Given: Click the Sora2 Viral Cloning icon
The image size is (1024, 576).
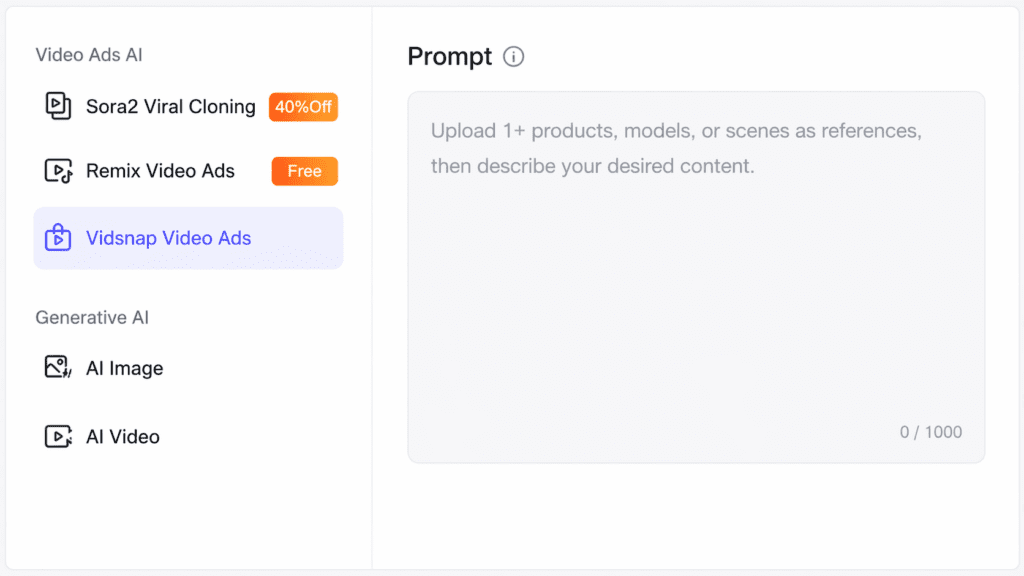Looking at the screenshot, I should 59,106.
